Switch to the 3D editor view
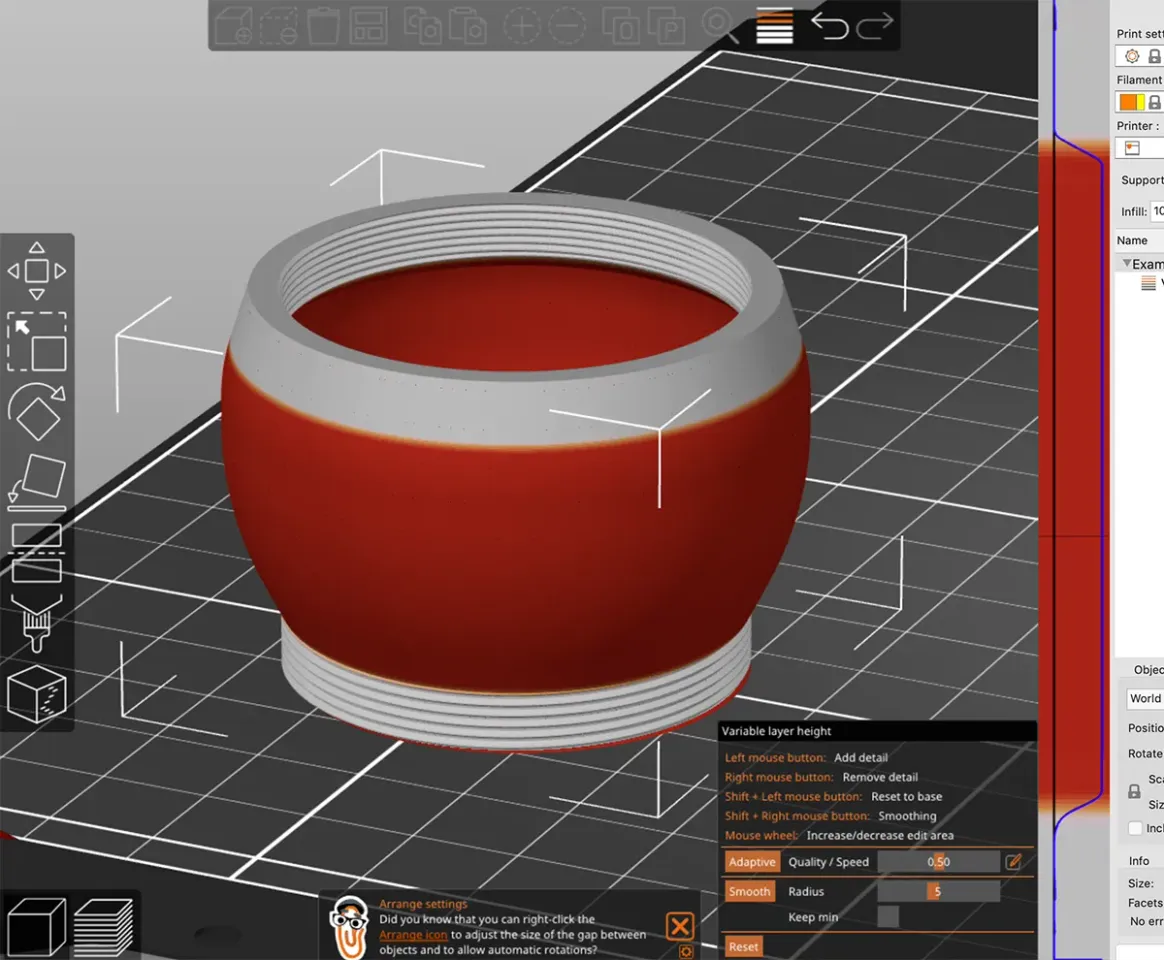The image size is (1164, 960). 36,927
